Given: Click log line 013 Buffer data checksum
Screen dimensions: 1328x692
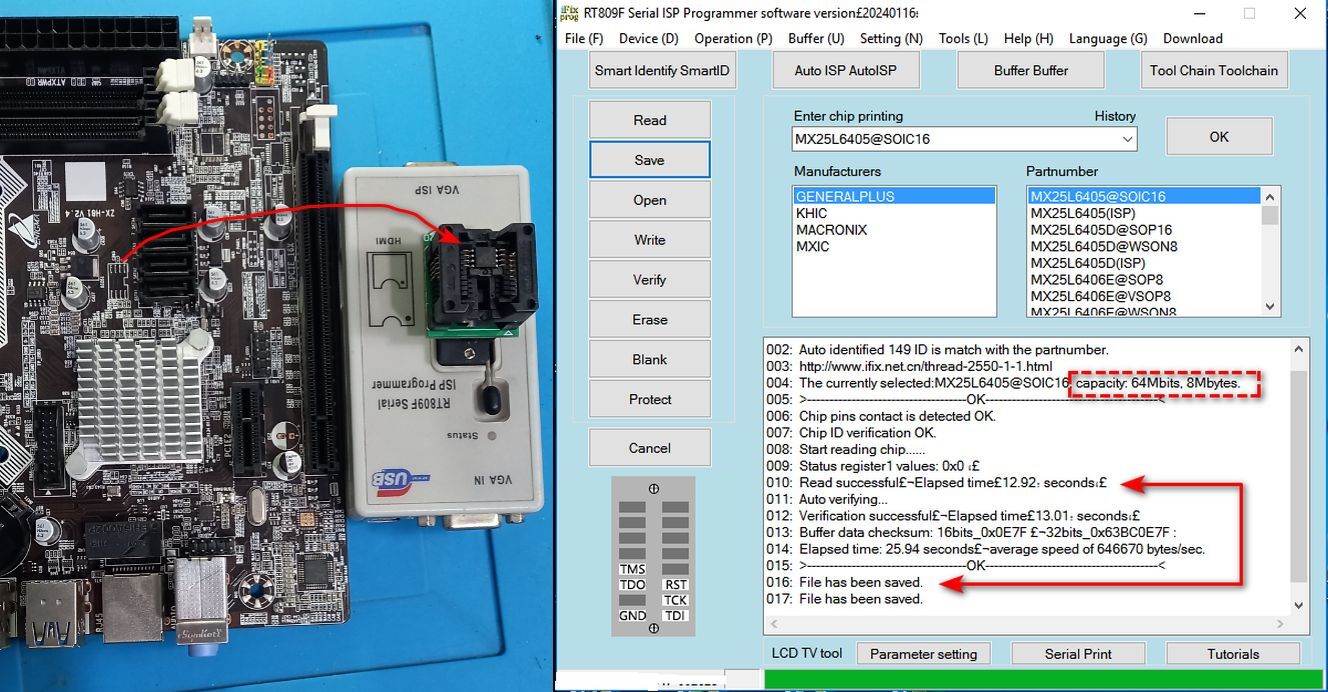Looking at the screenshot, I should (x=971, y=532).
